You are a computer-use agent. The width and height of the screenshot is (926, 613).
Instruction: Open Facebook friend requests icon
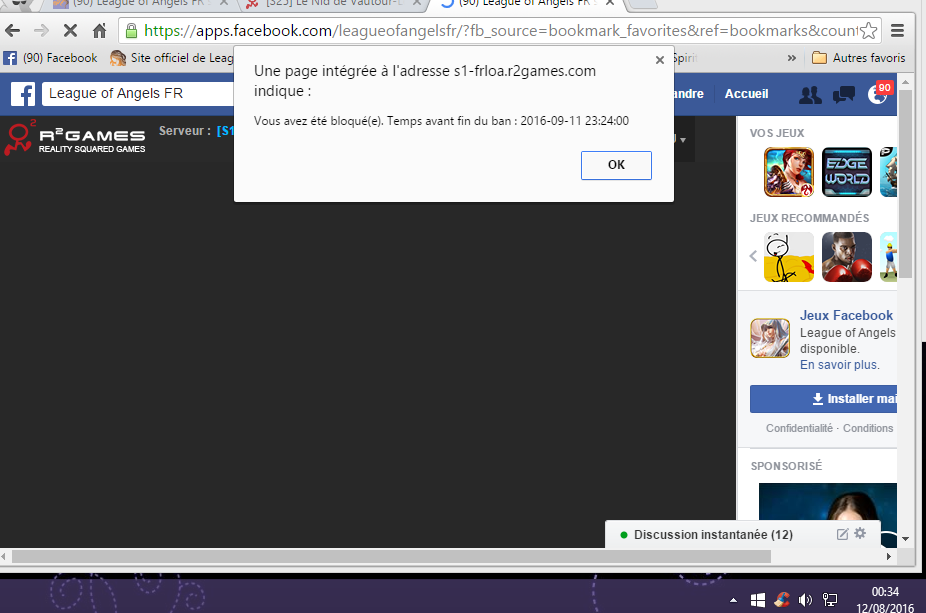(x=810, y=95)
